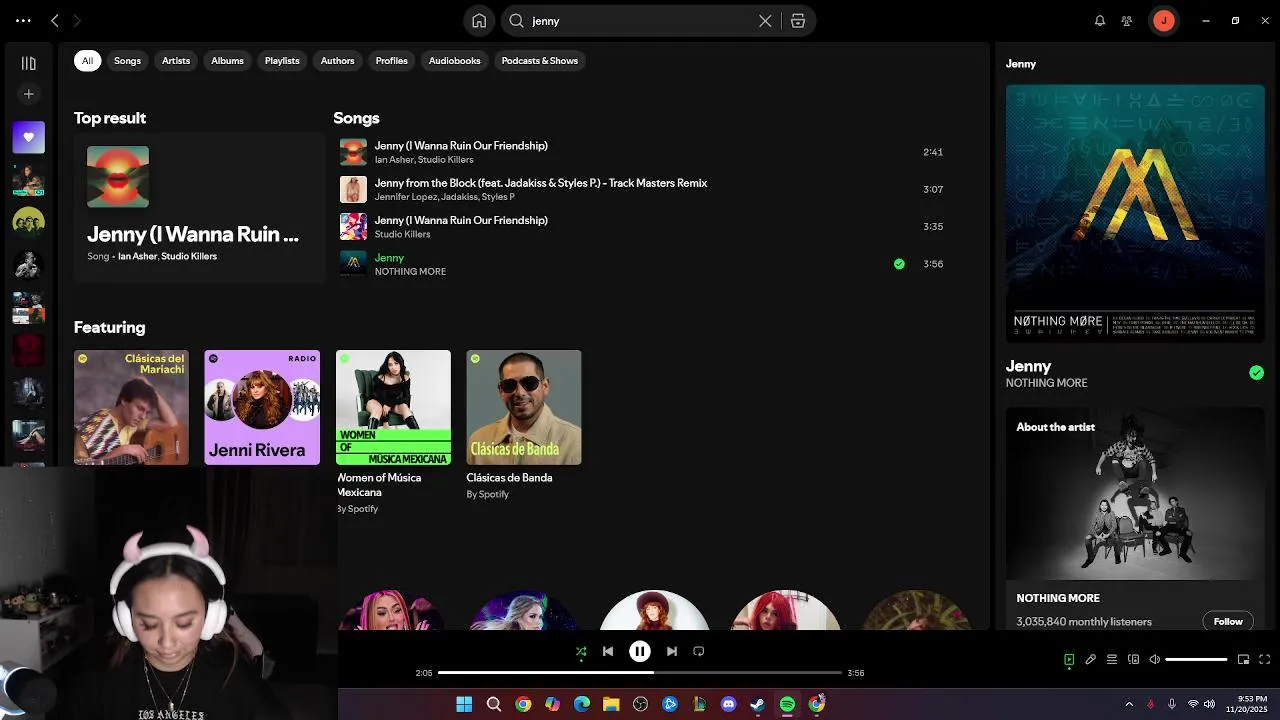Image resolution: width=1280 pixels, height=720 pixels.
Task: Open Women of Música Mexicana playlist
Action: click(393, 407)
